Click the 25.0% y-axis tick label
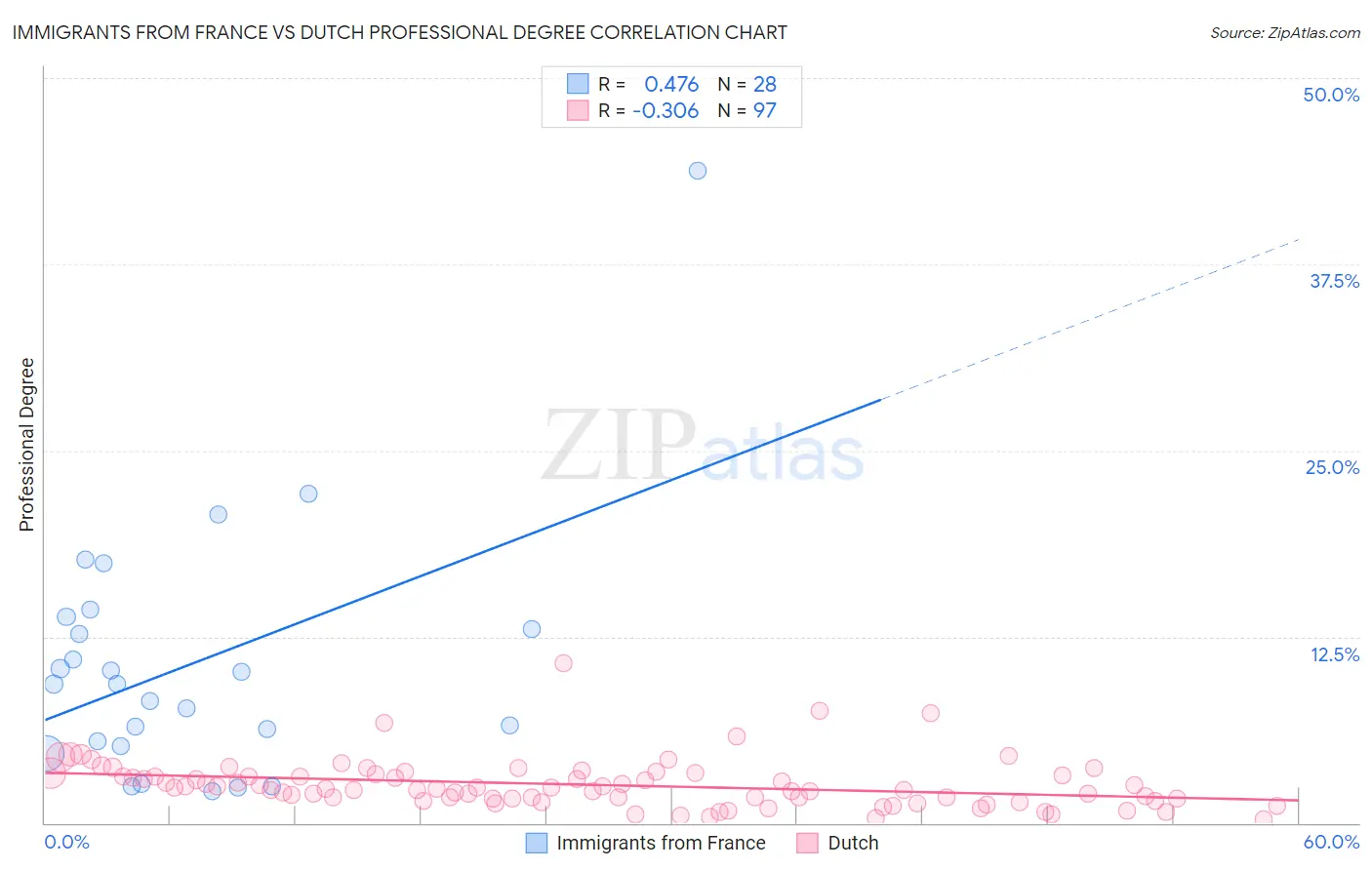 [x=1332, y=467]
